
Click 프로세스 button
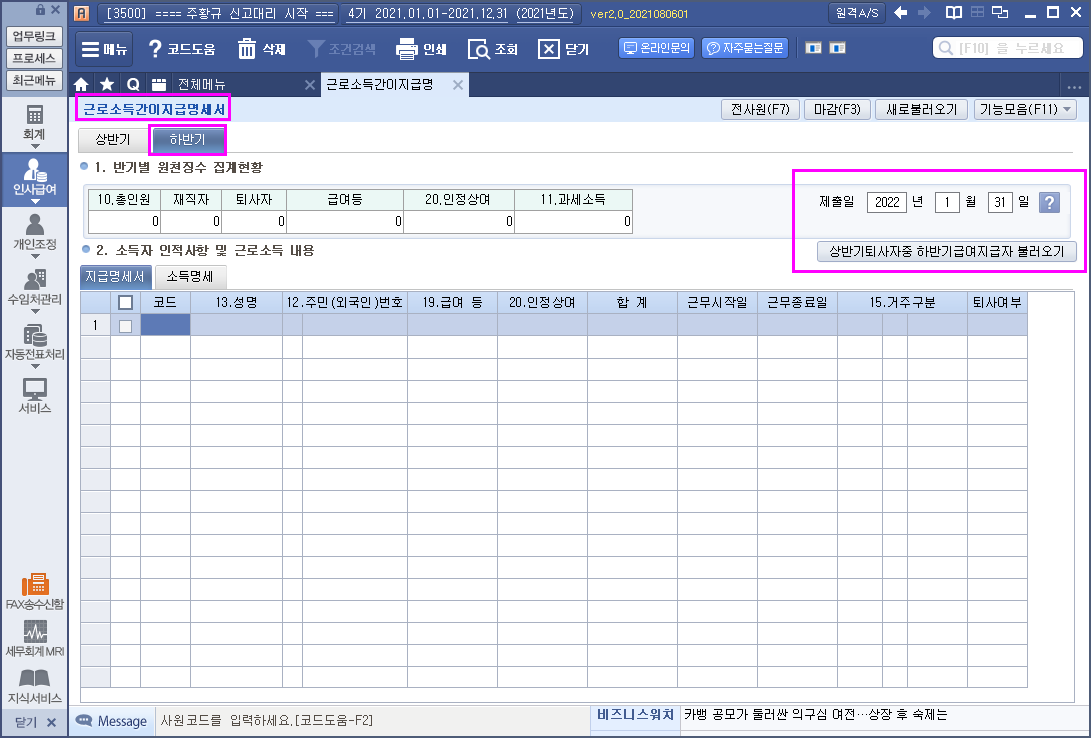click(34, 58)
